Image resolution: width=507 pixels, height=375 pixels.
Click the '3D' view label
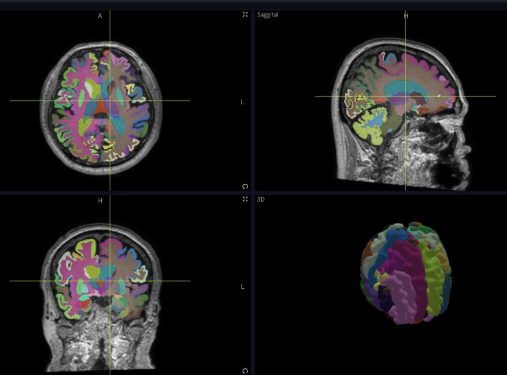(x=261, y=199)
